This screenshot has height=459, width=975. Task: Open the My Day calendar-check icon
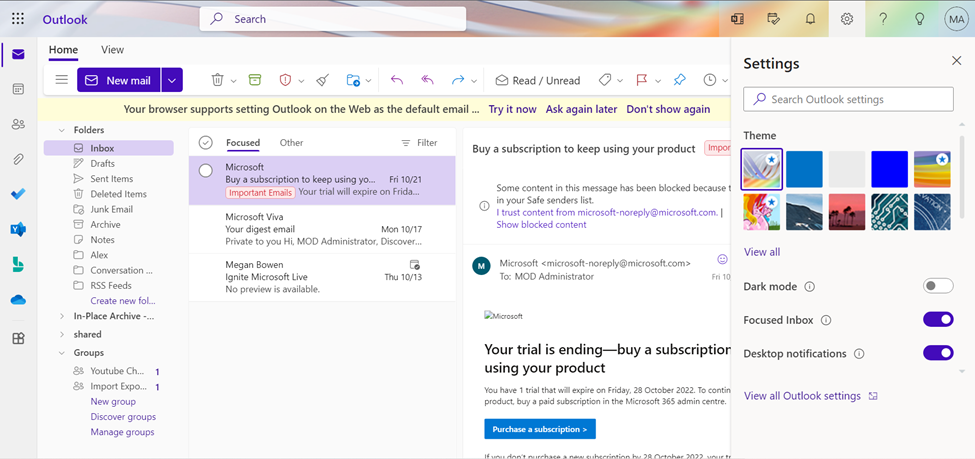pyautogui.click(x=774, y=19)
